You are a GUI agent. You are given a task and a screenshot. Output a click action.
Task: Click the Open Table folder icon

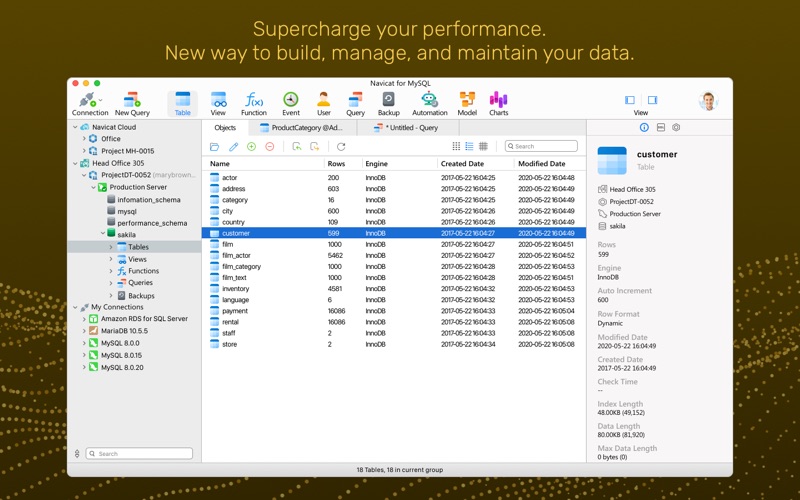pyautogui.click(x=214, y=147)
